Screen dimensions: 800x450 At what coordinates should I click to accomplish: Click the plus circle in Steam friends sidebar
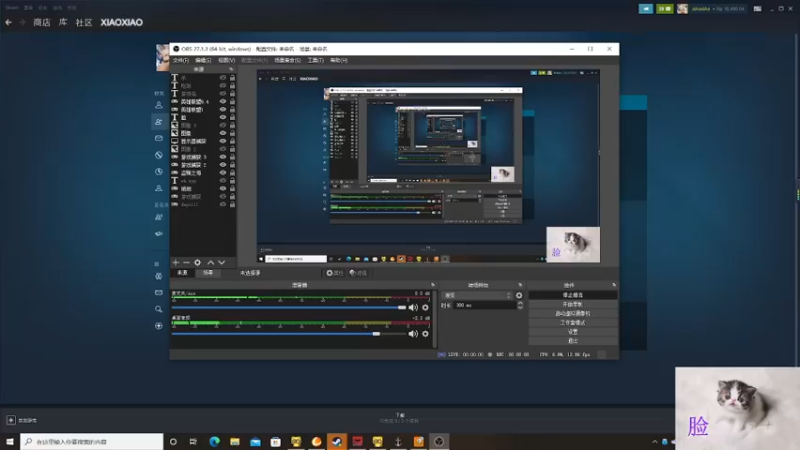click(159, 326)
